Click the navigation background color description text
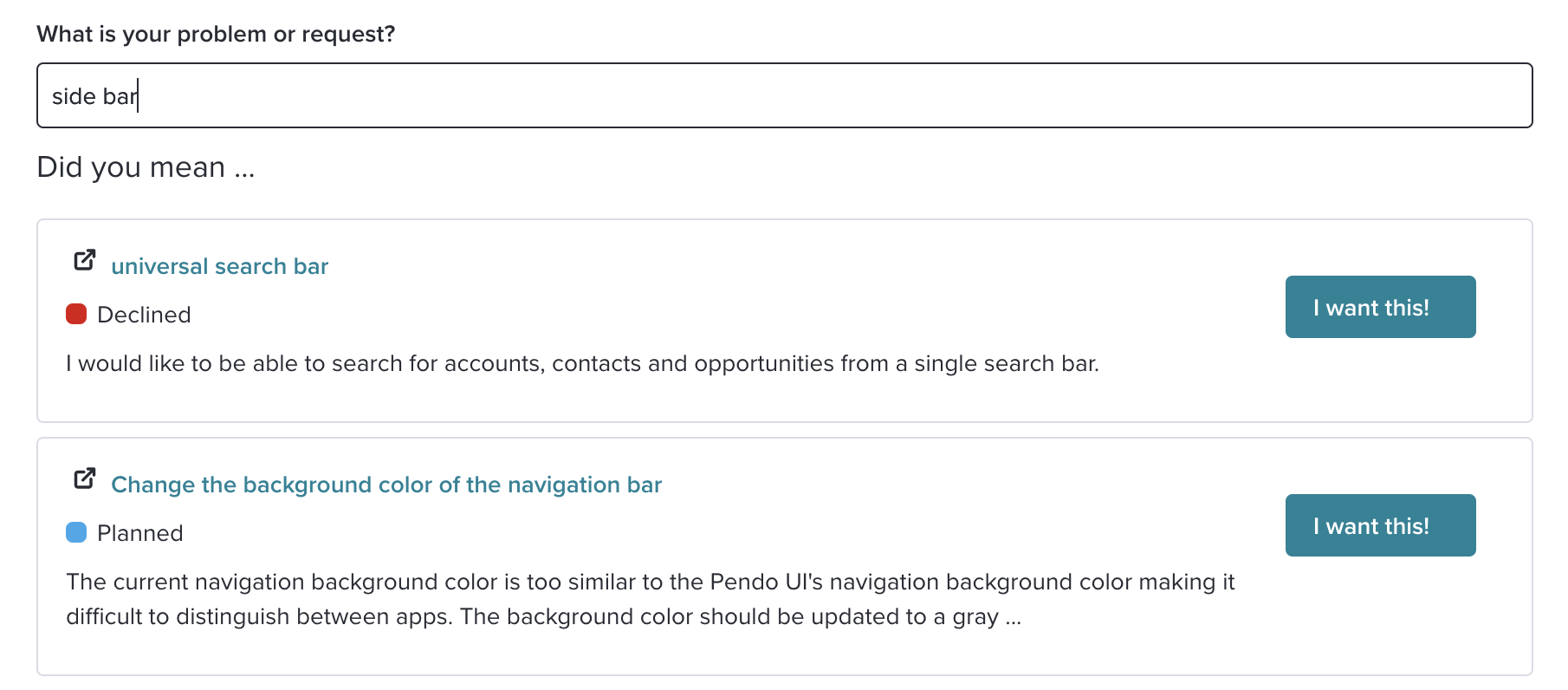1568x690 pixels. click(651, 599)
